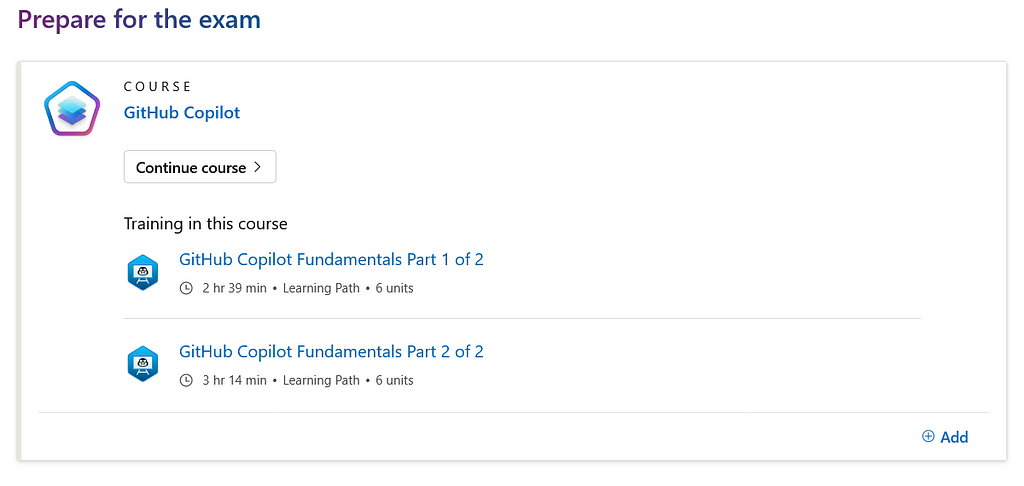Add the course using the Add link

coord(945,437)
